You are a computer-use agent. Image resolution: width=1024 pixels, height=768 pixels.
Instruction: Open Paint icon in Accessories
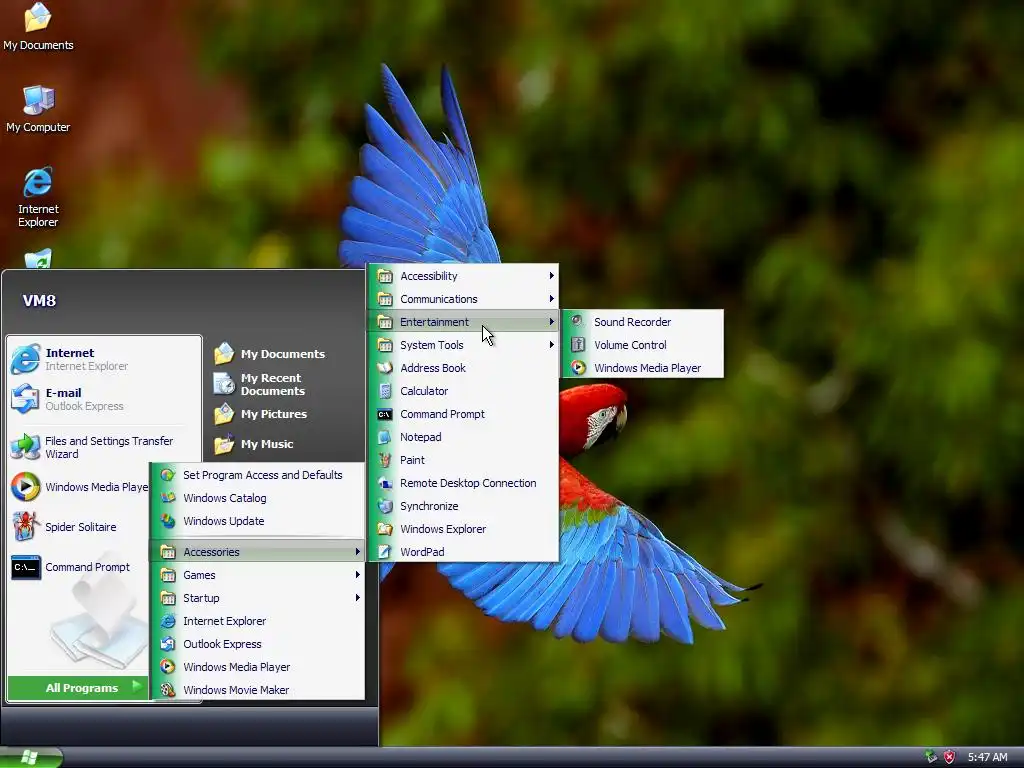[385, 460]
